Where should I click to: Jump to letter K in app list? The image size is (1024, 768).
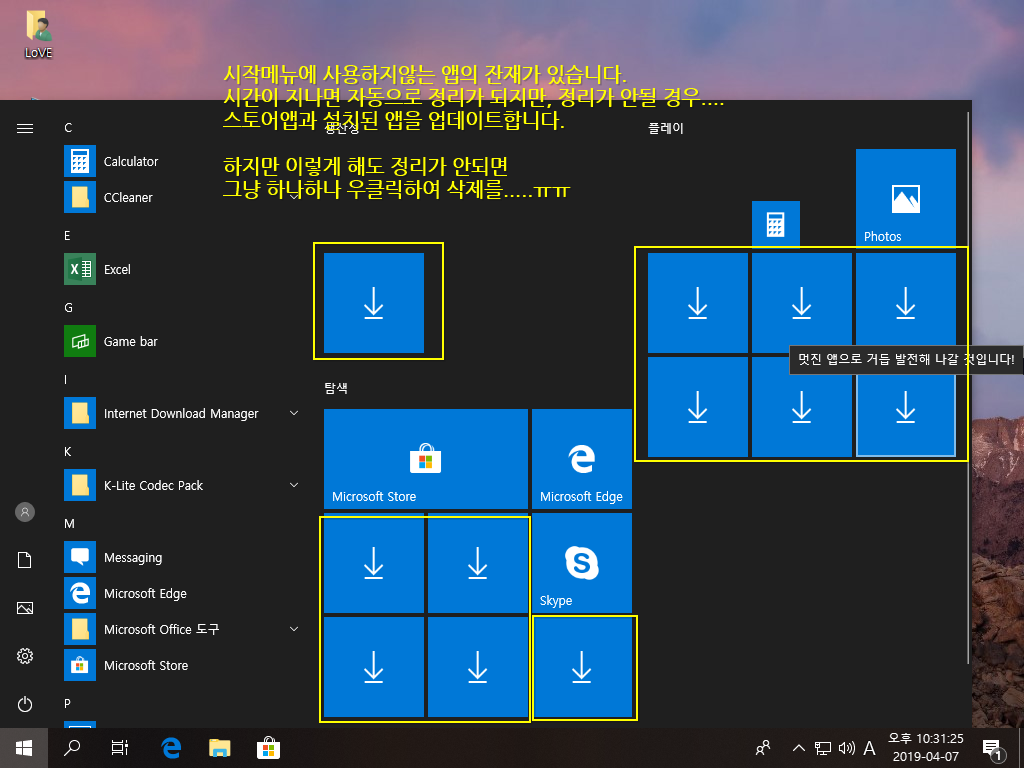click(67, 452)
